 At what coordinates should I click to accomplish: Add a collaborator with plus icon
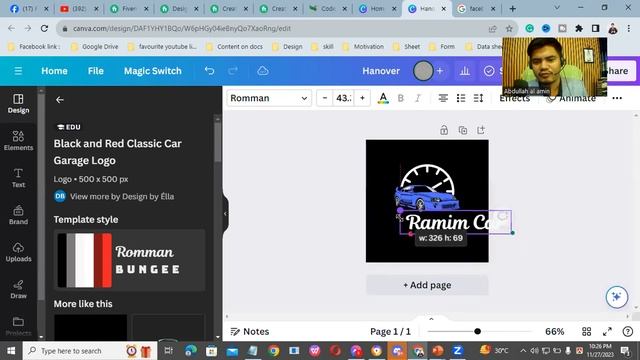[x=440, y=71]
